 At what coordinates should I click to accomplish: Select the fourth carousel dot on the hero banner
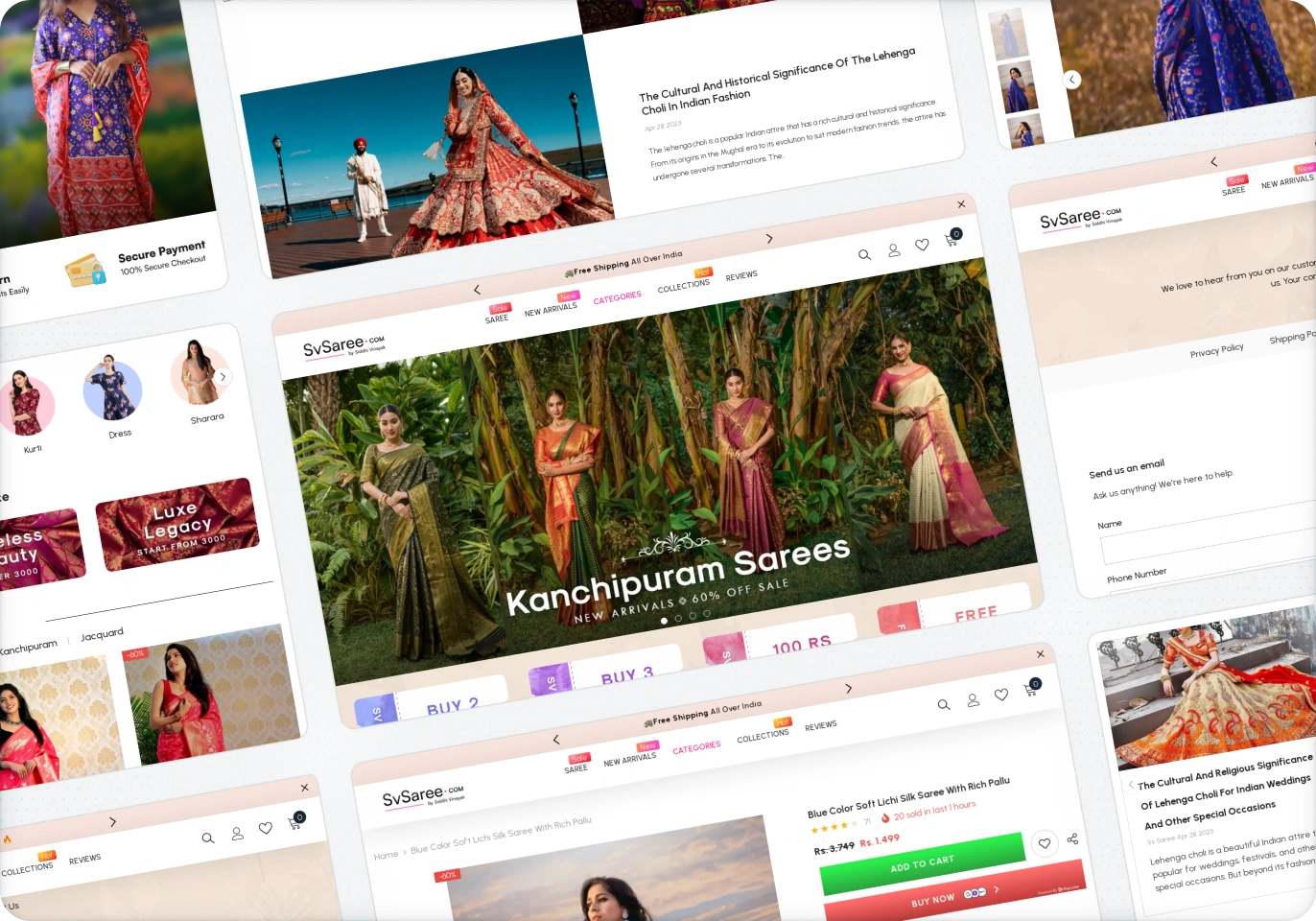coord(707,614)
